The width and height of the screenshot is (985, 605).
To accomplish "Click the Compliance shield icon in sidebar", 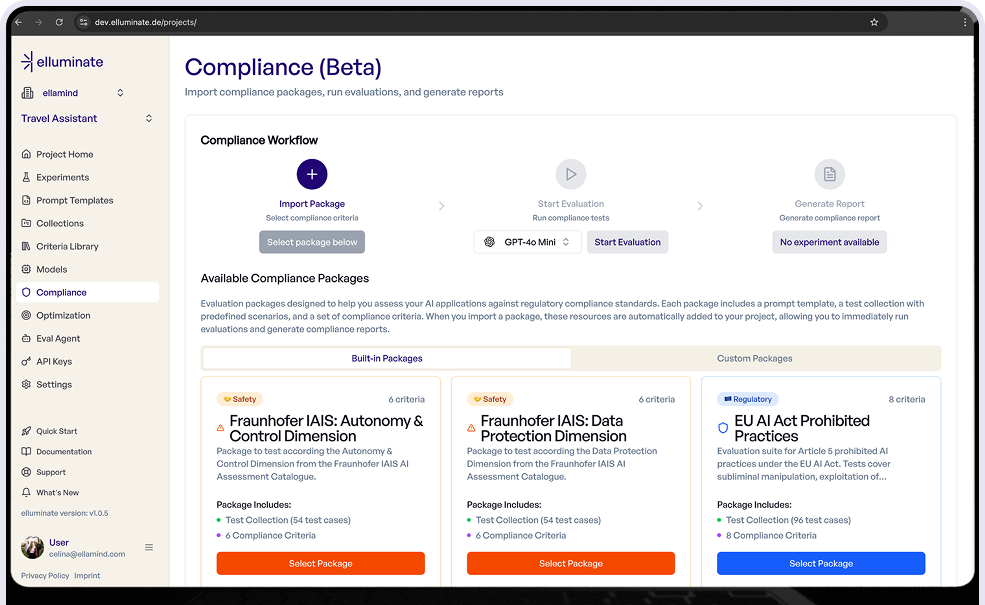I will click(26, 292).
